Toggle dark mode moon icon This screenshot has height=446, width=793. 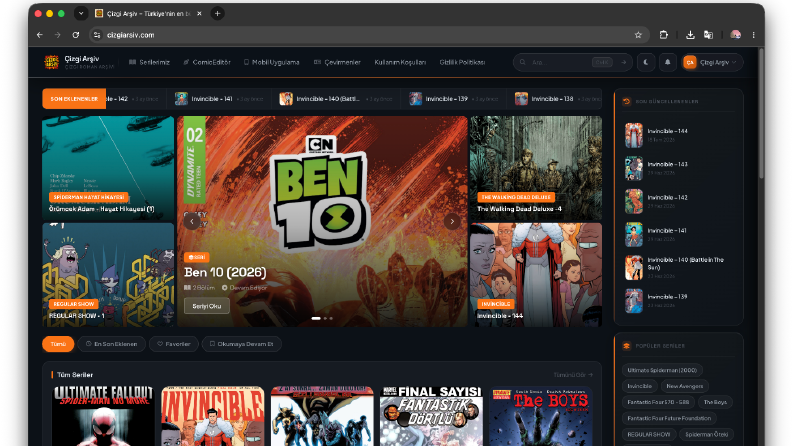point(646,62)
